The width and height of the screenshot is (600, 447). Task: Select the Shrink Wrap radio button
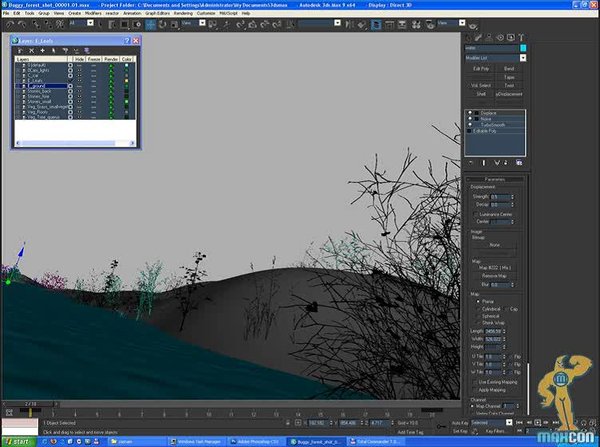tap(478, 323)
